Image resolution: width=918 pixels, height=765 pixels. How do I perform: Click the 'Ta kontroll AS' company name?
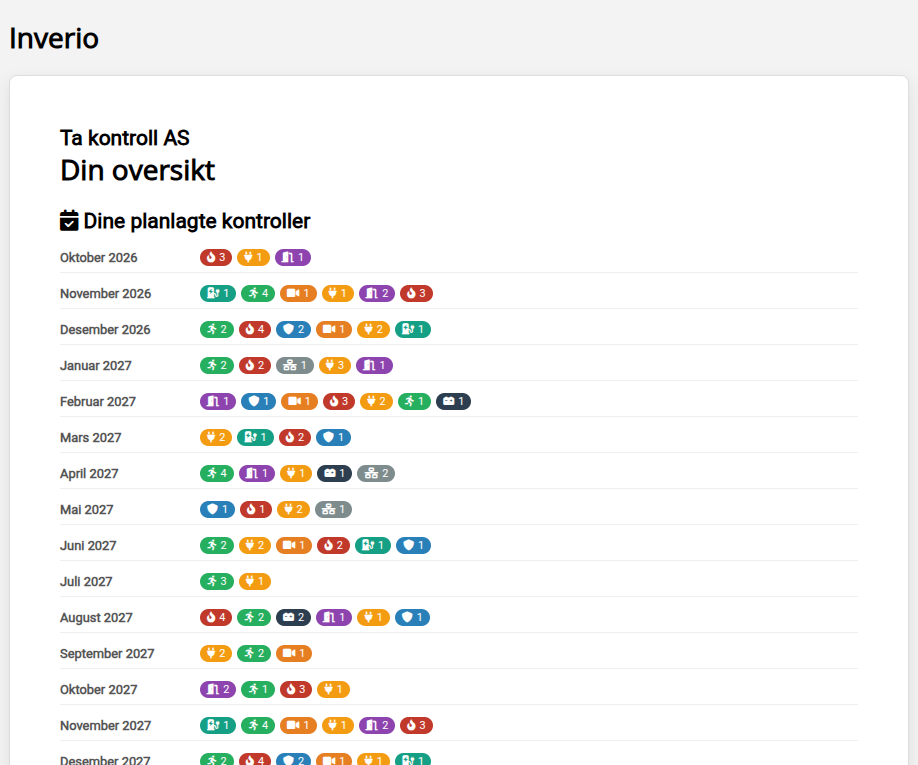click(125, 138)
